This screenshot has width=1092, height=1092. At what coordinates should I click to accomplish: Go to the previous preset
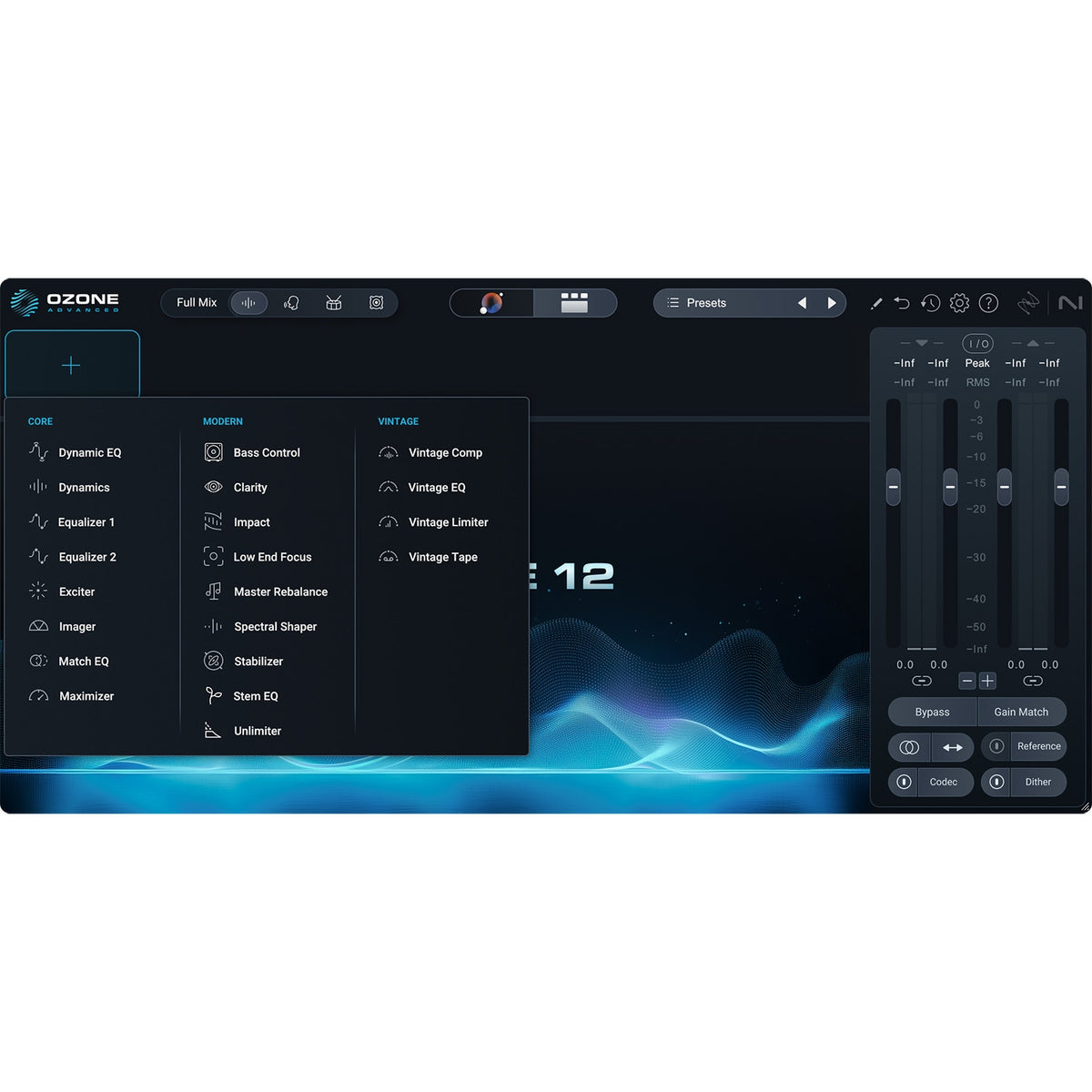(x=802, y=303)
